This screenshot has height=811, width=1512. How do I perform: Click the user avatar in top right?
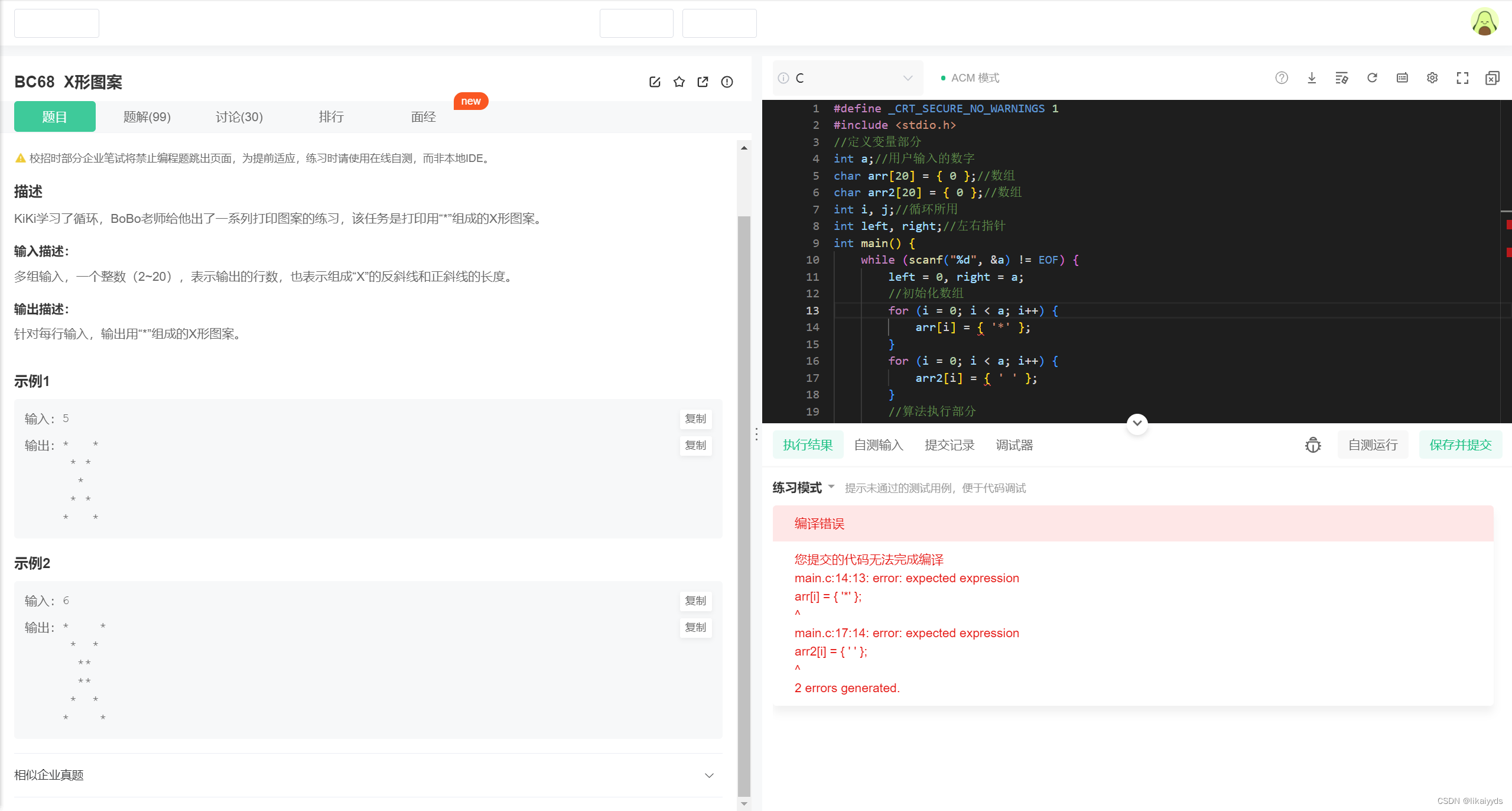pyautogui.click(x=1484, y=22)
